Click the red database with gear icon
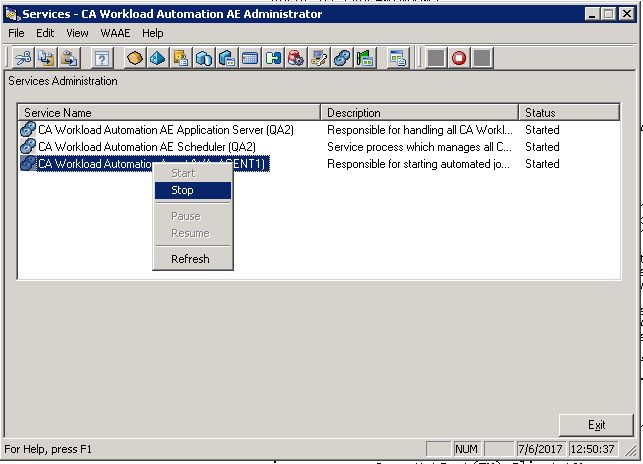This screenshot has width=643, height=464. [x=296, y=58]
